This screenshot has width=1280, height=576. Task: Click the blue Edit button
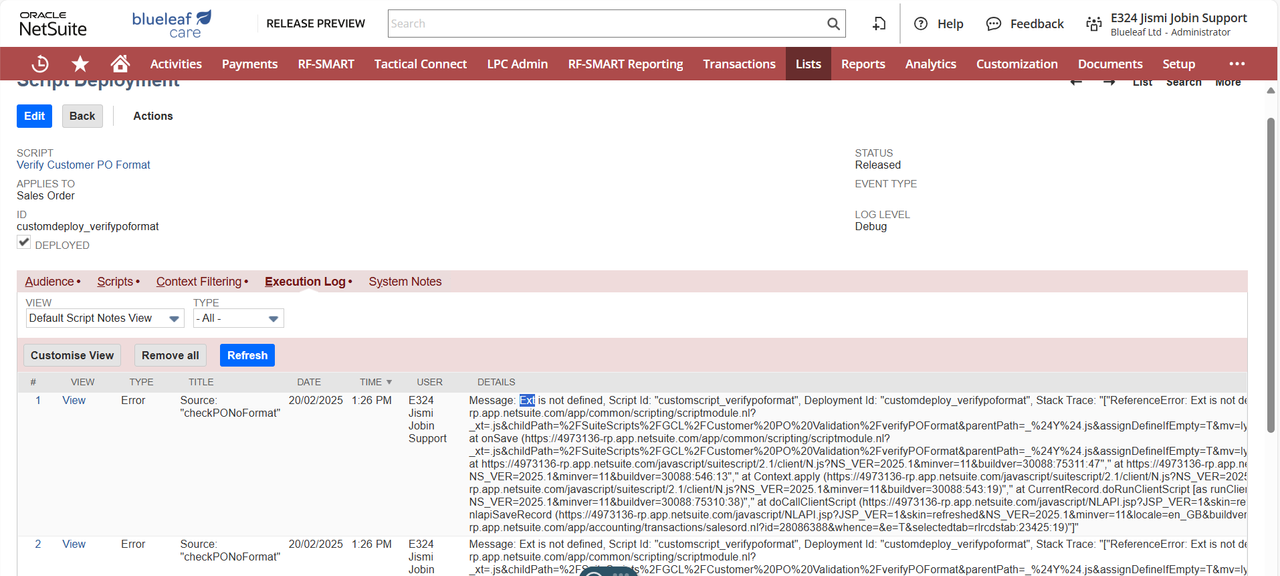coord(34,116)
